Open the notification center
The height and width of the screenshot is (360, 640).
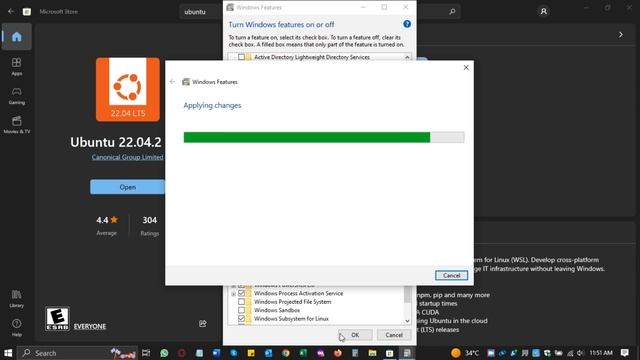pos(624,353)
